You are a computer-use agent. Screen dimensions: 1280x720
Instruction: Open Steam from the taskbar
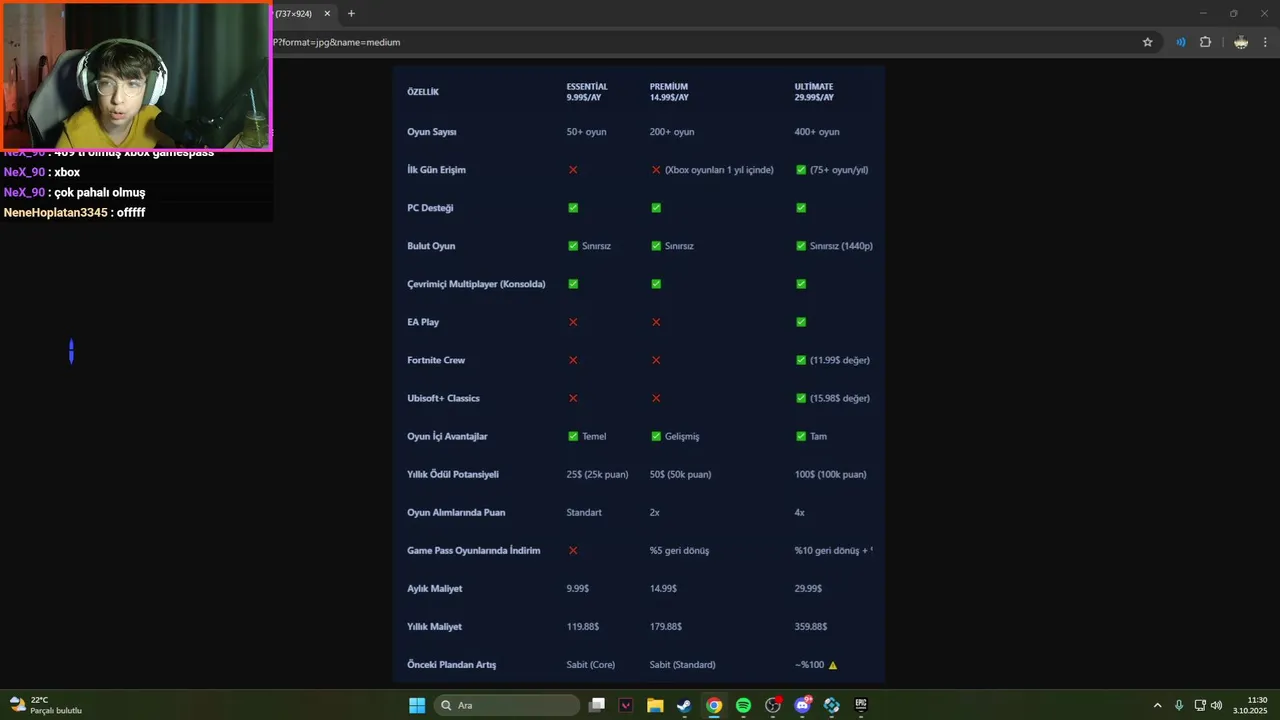pos(684,705)
